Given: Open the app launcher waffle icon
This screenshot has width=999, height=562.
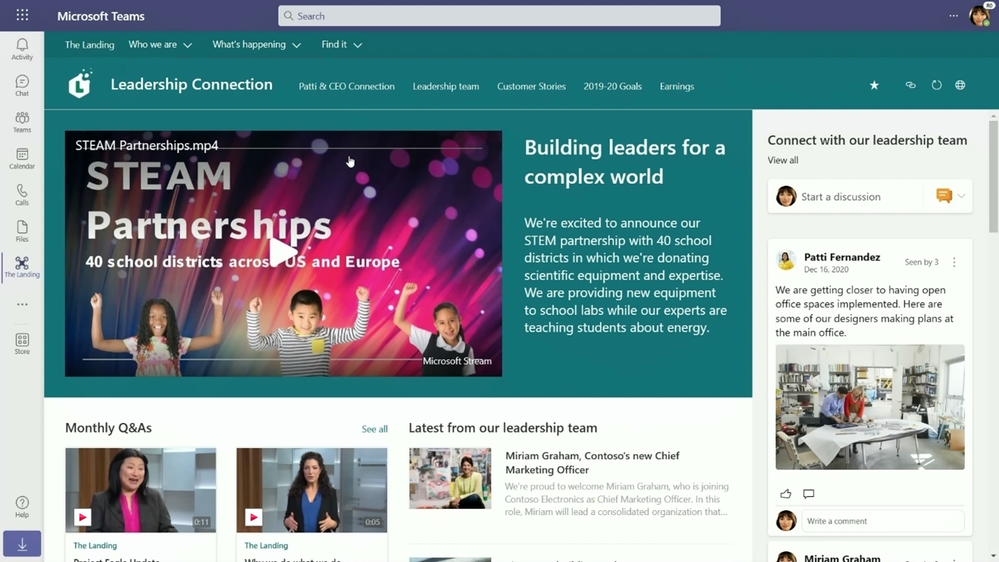Looking at the screenshot, I should click(x=22, y=15).
